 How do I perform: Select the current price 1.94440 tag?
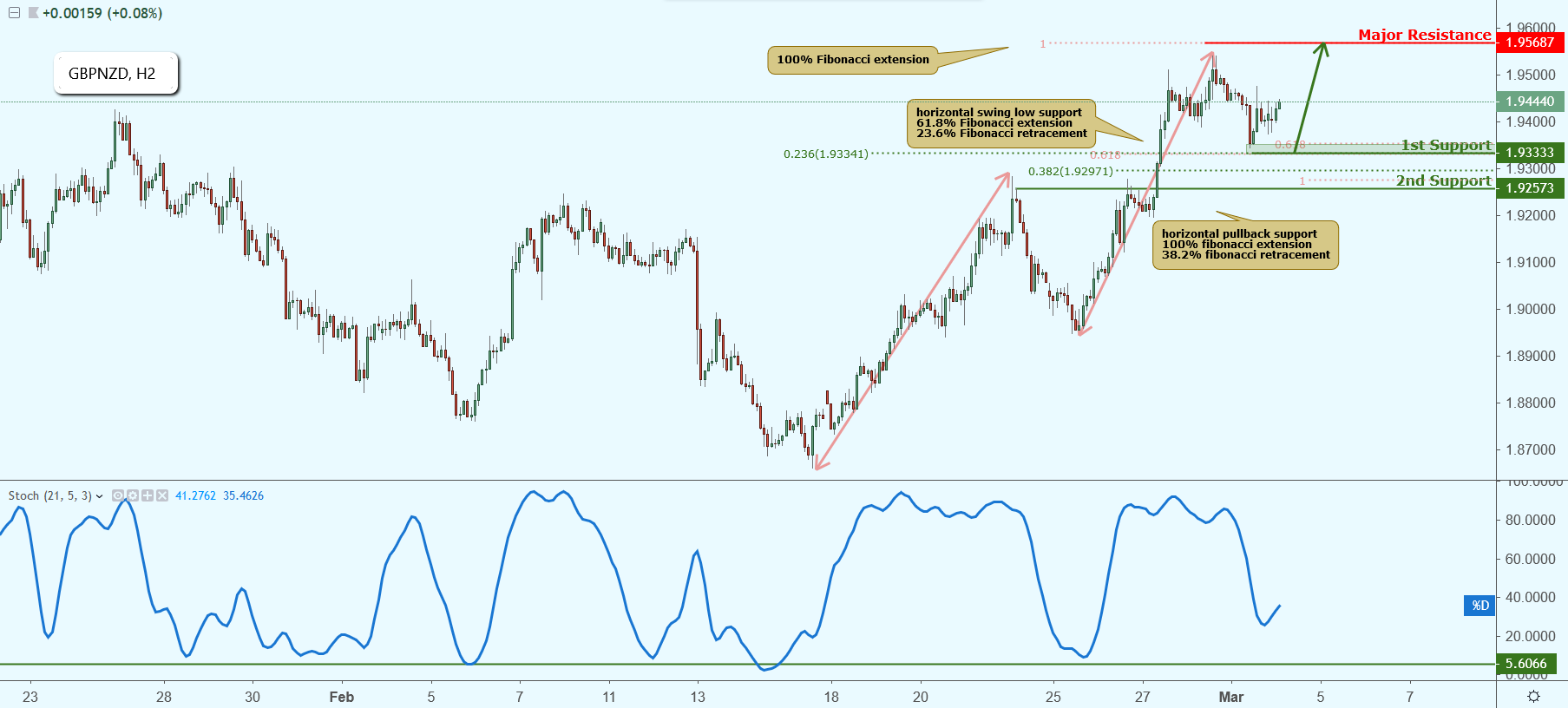tap(1531, 102)
